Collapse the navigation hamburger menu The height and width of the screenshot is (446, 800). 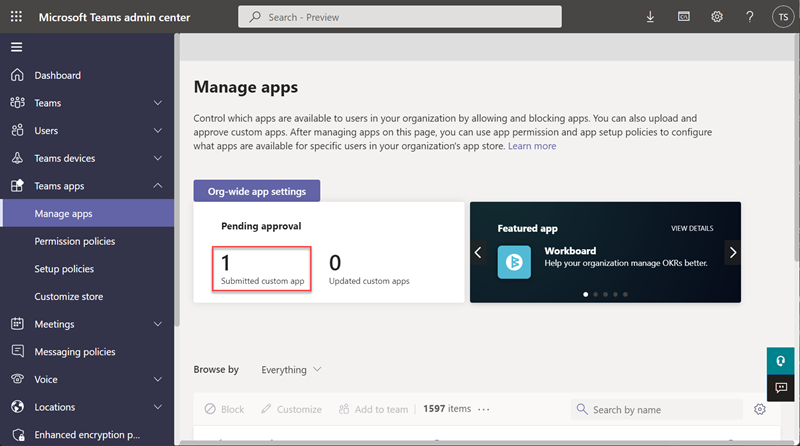[16, 47]
